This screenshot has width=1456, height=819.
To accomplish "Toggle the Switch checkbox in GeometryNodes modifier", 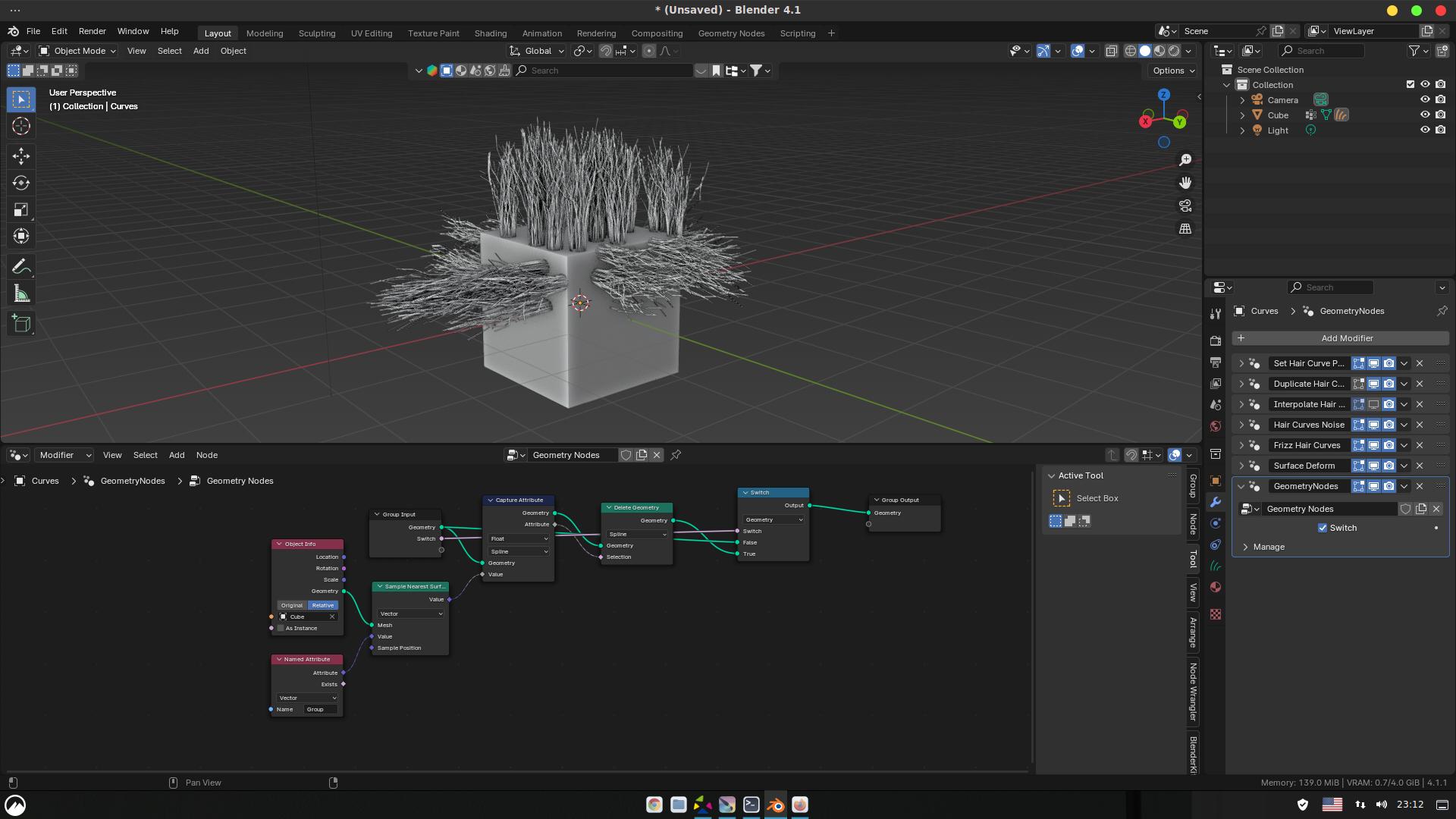I will click(x=1323, y=528).
